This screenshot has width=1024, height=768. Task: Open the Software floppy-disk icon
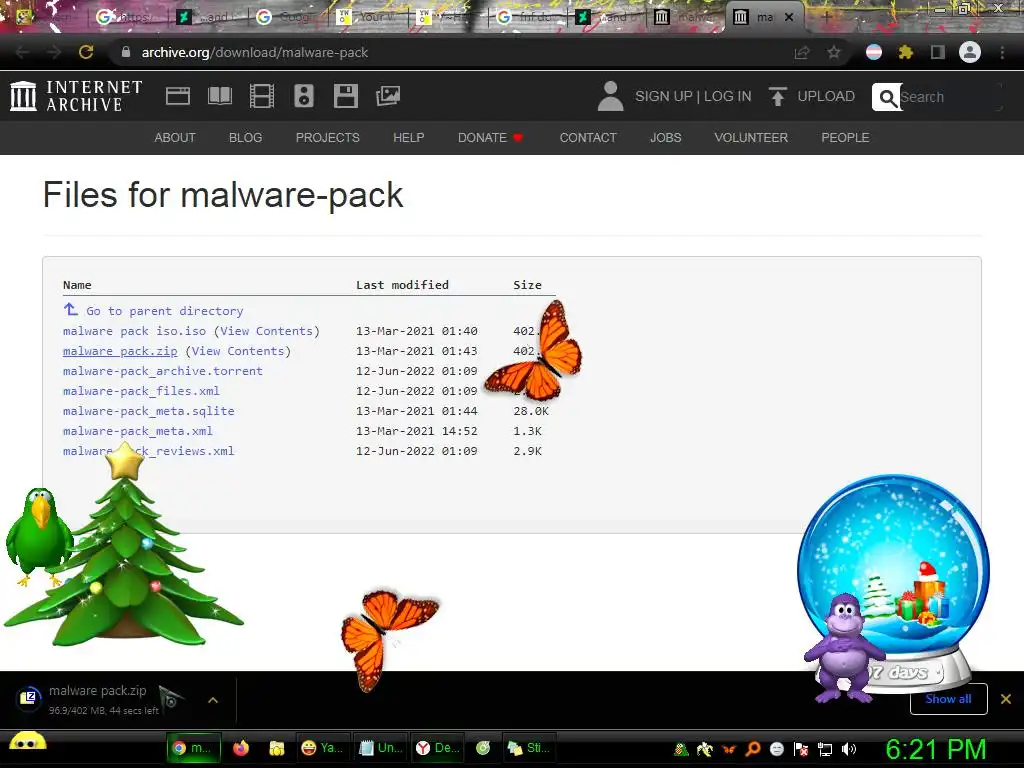click(345, 96)
